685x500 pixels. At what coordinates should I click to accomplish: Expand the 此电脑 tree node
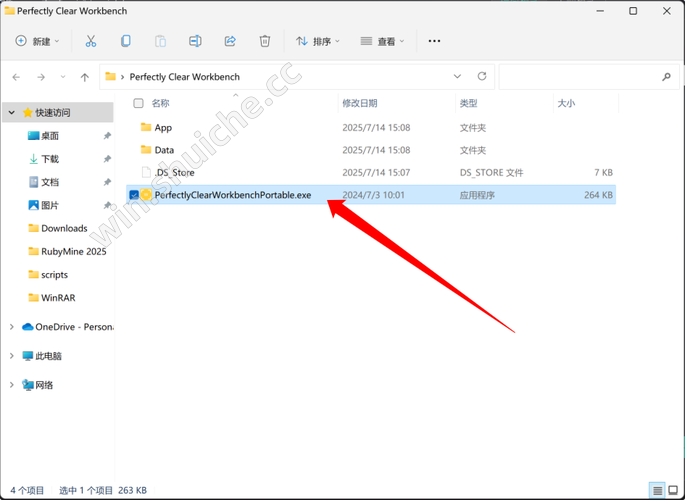coord(12,356)
